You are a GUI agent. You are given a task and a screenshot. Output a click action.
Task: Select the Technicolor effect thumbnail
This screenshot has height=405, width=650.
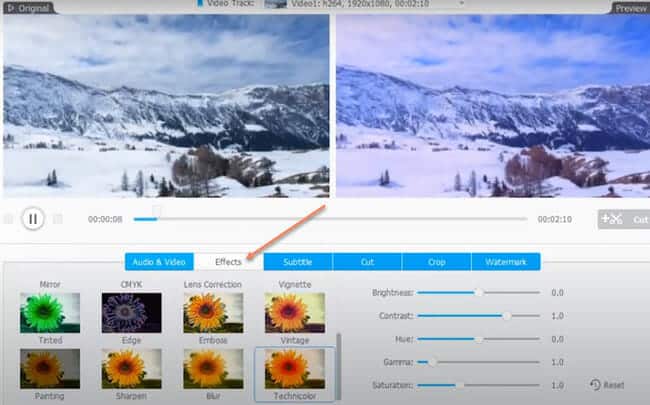pos(295,369)
